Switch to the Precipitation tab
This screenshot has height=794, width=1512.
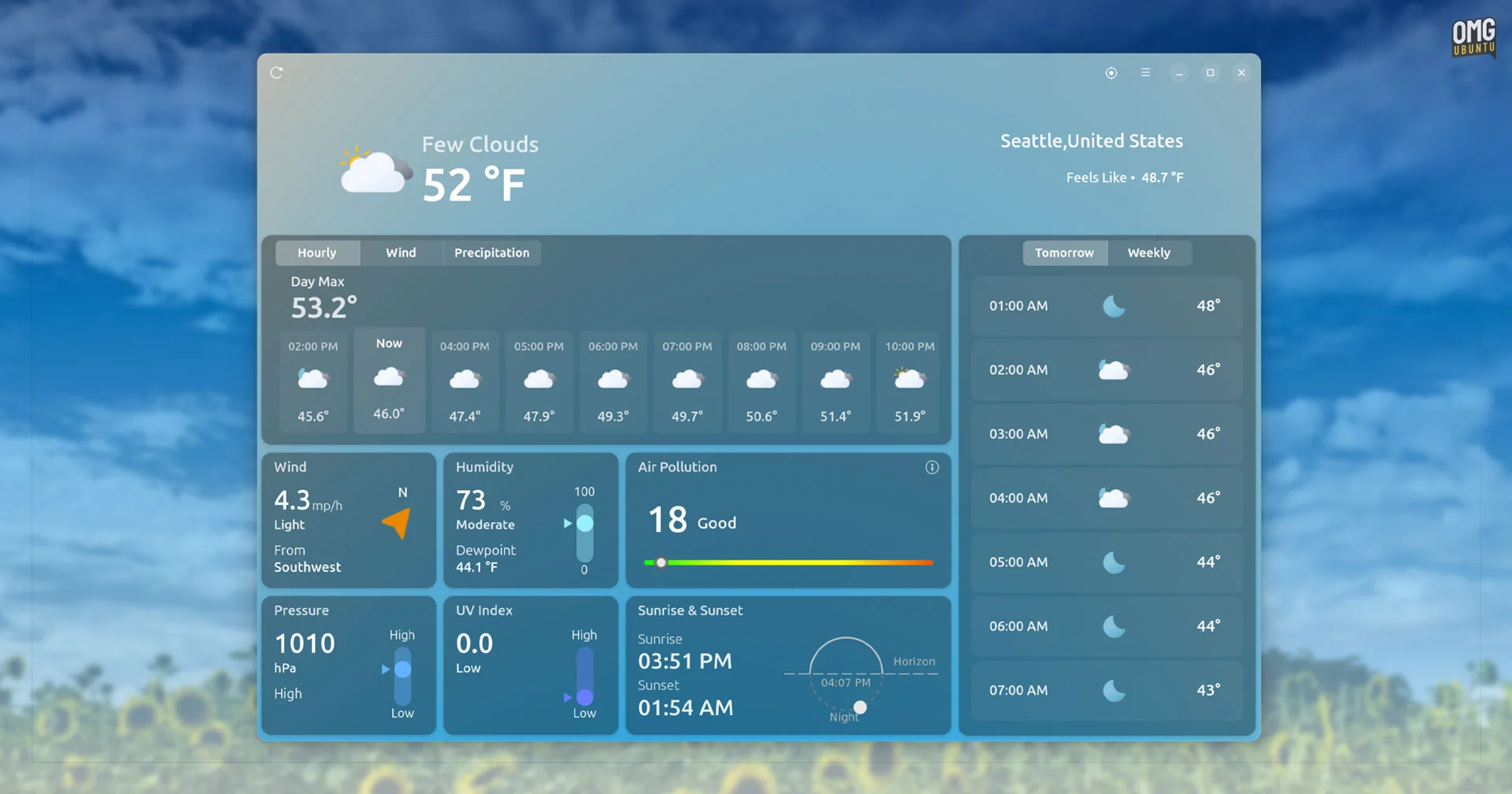pos(491,253)
